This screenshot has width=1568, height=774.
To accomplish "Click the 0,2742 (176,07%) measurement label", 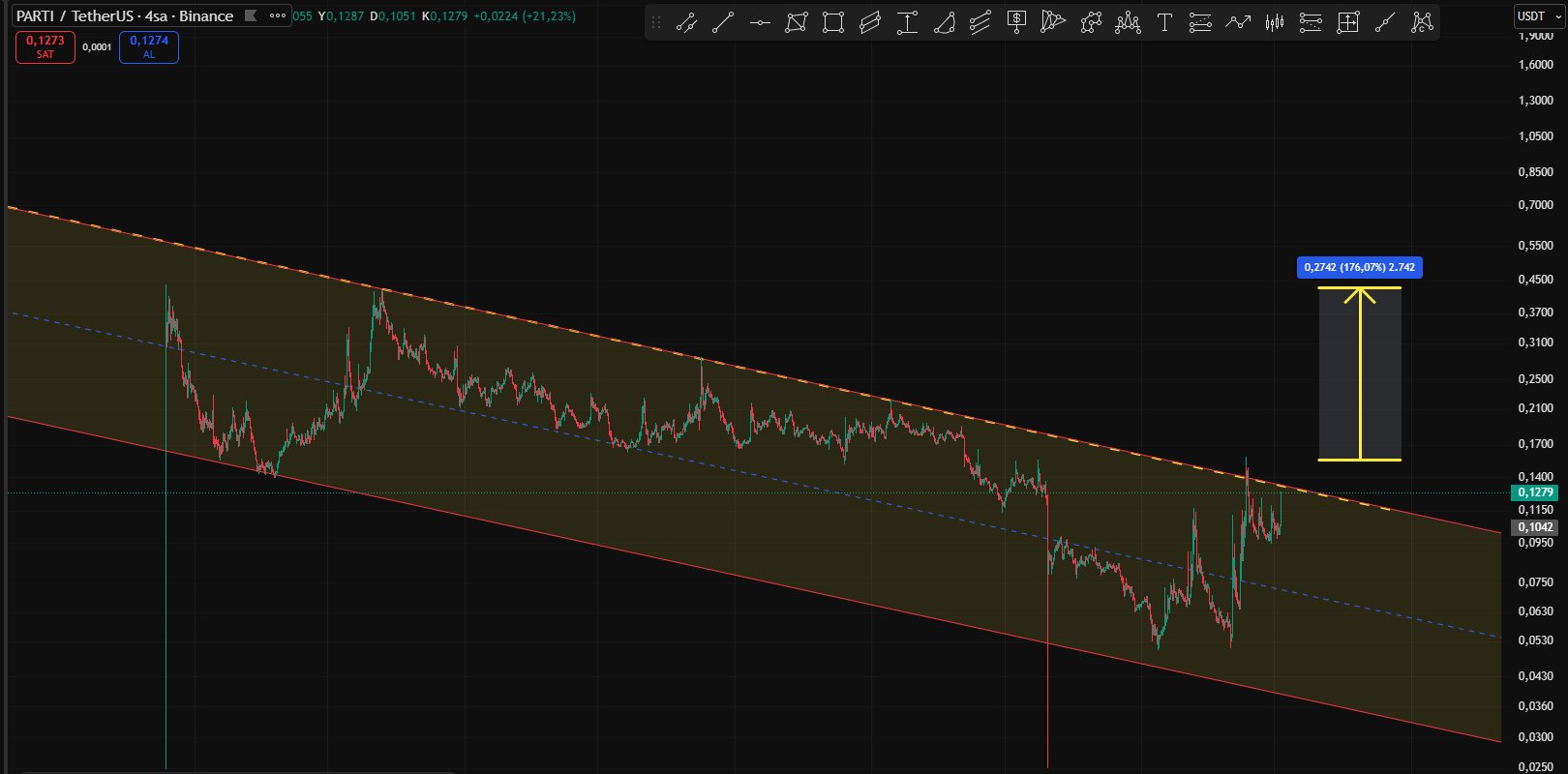I will (1360, 267).
